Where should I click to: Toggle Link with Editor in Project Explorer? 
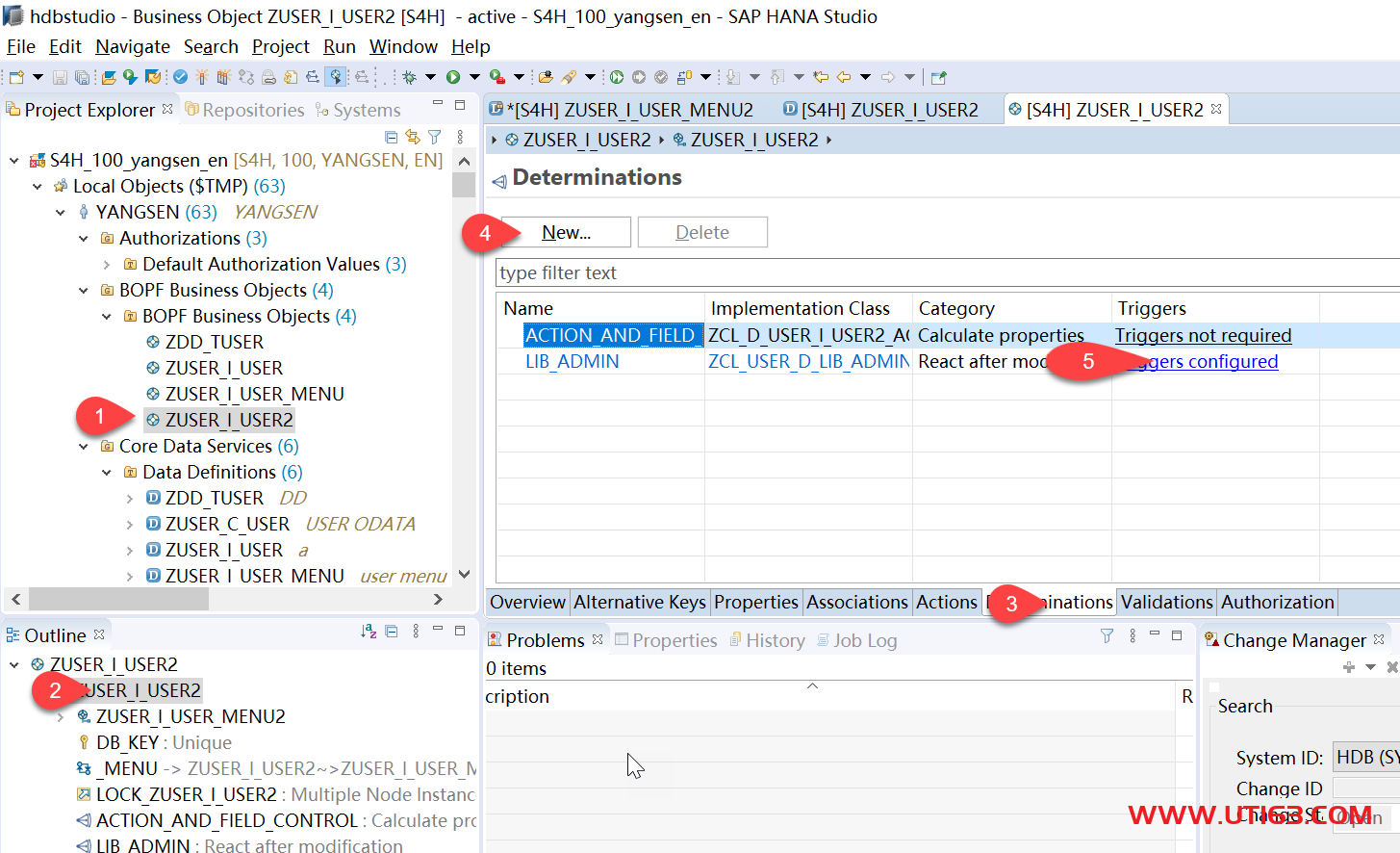(x=413, y=137)
